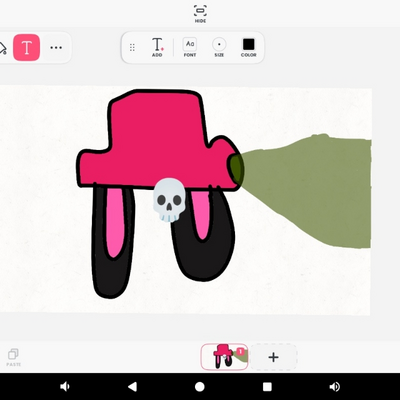This screenshot has height=400, width=400.
Task: Open the three-dots more tools menu
Action: pos(56,48)
